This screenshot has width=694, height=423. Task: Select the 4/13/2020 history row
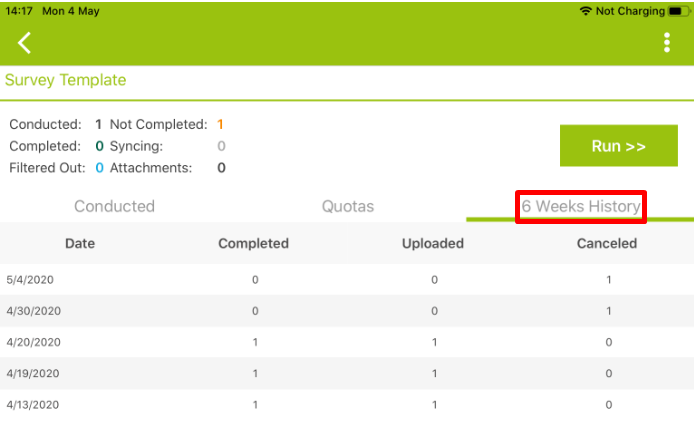point(347,405)
